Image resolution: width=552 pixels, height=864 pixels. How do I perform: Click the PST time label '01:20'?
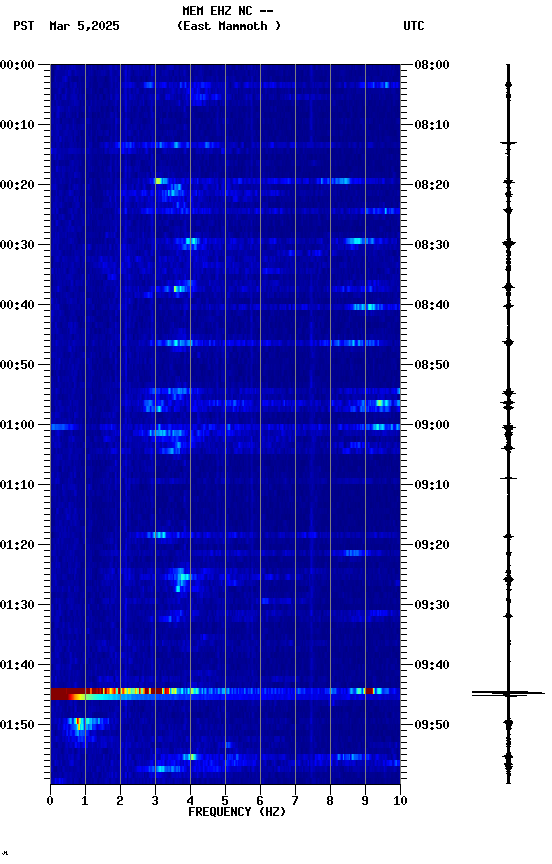[x=17, y=545]
